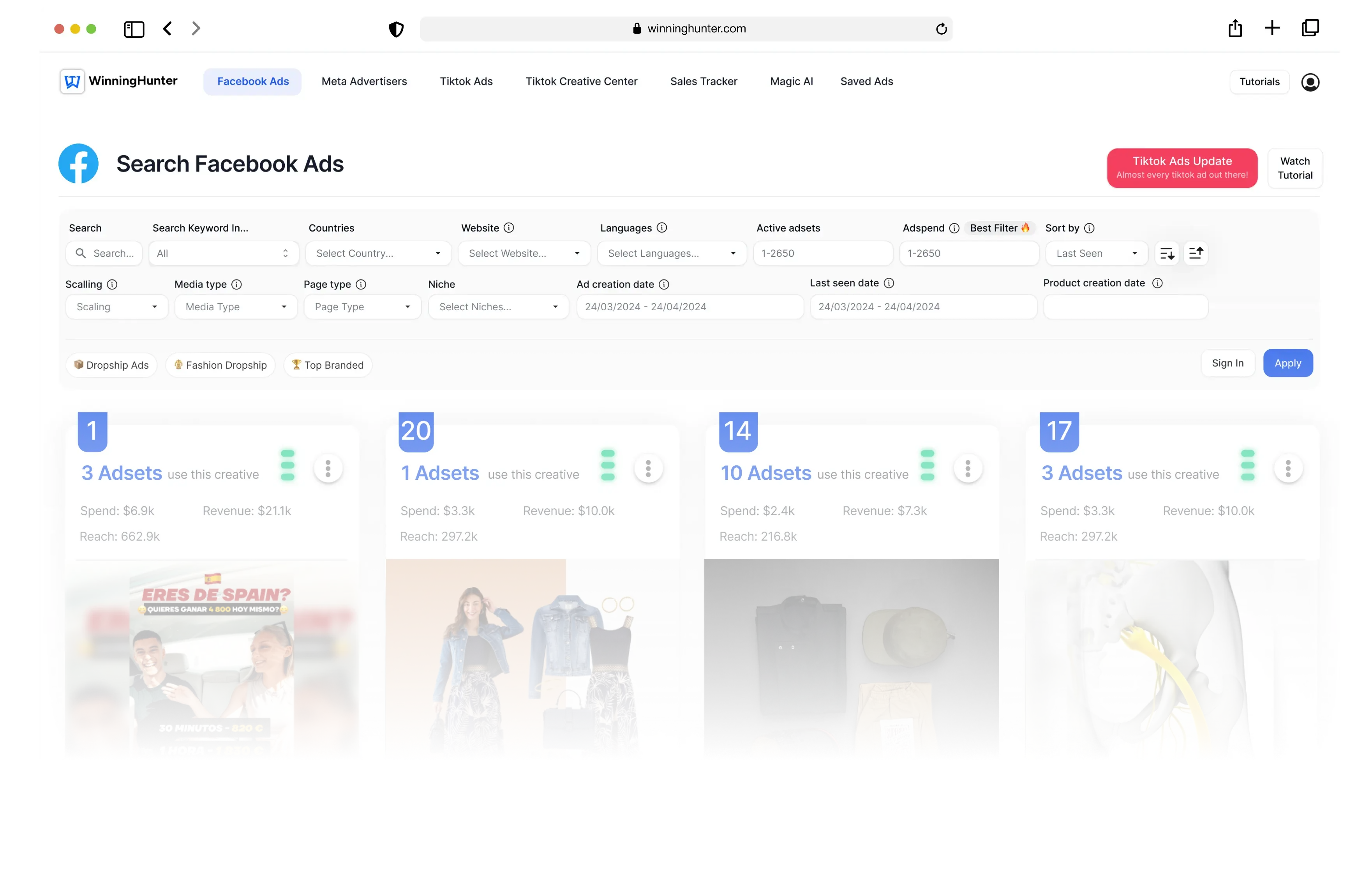Open the Sales Tracker section
This screenshot has height=891, width=1372.
coord(703,81)
